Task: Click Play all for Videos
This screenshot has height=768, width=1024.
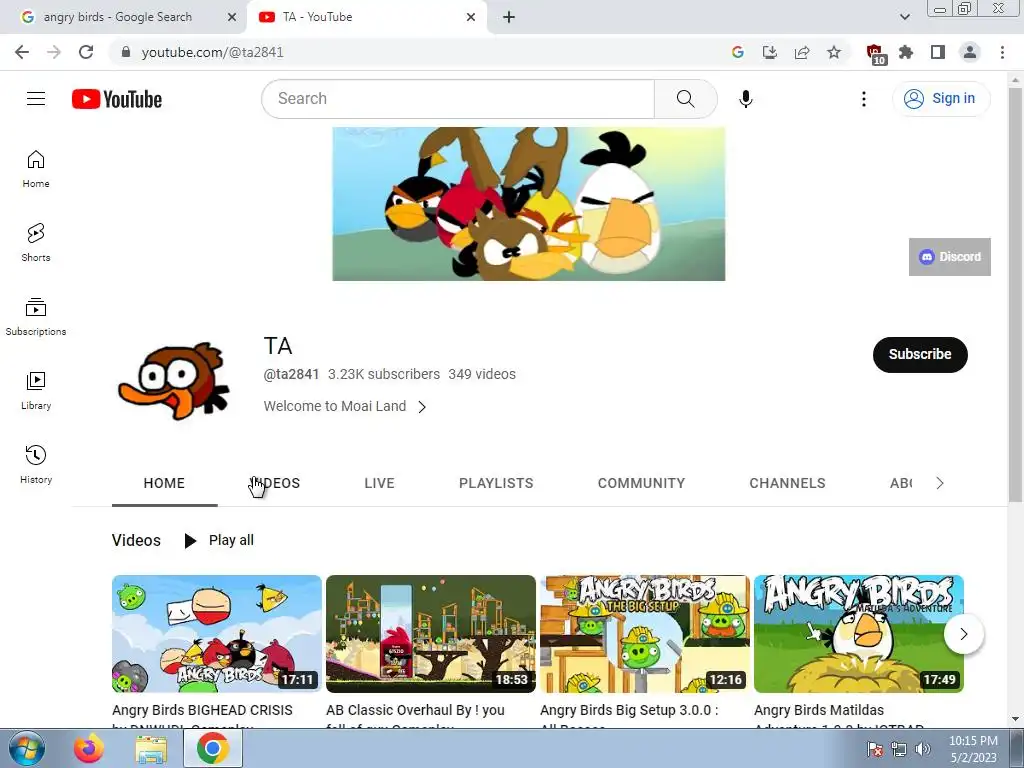Action: (x=219, y=540)
